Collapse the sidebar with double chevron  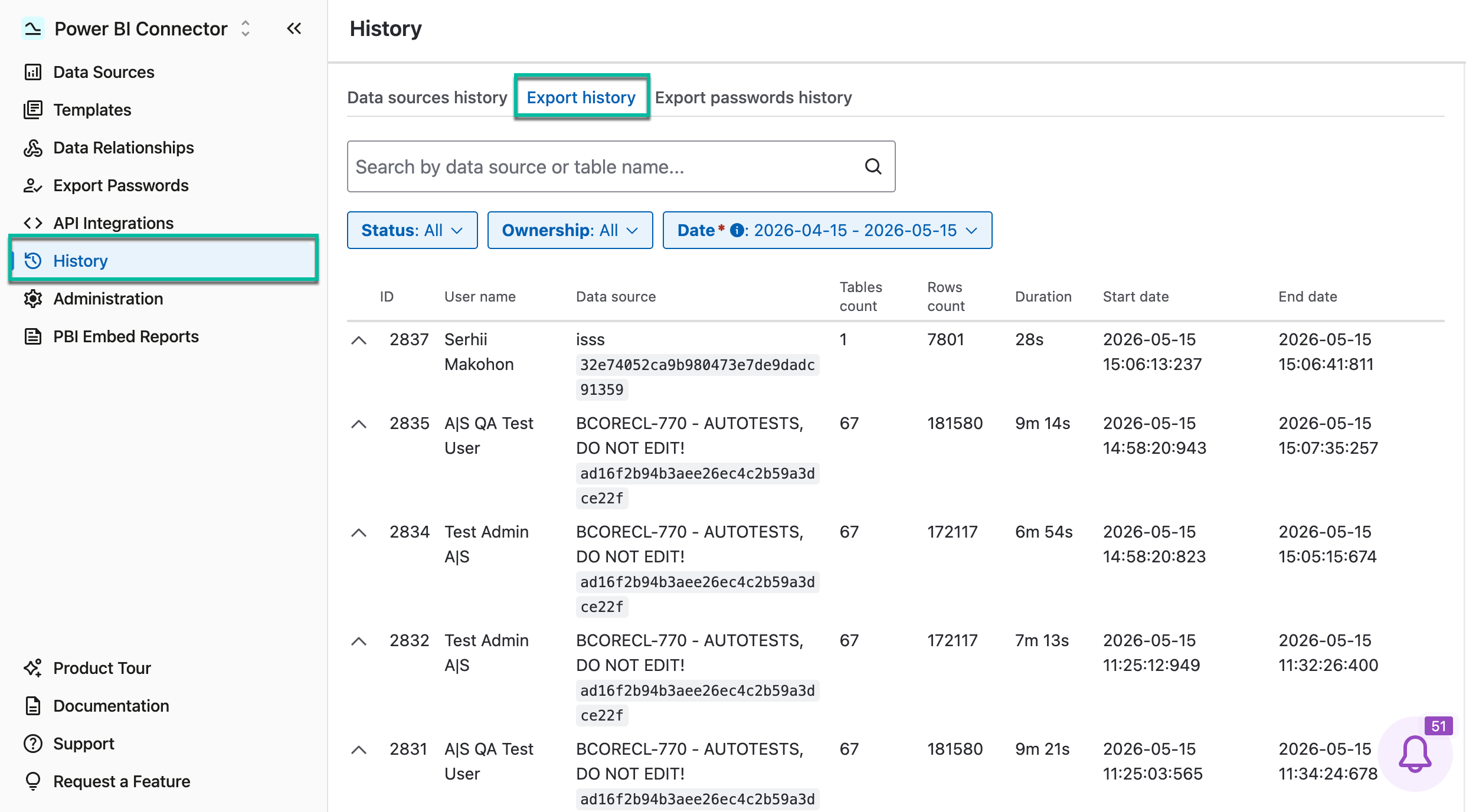click(294, 28)
